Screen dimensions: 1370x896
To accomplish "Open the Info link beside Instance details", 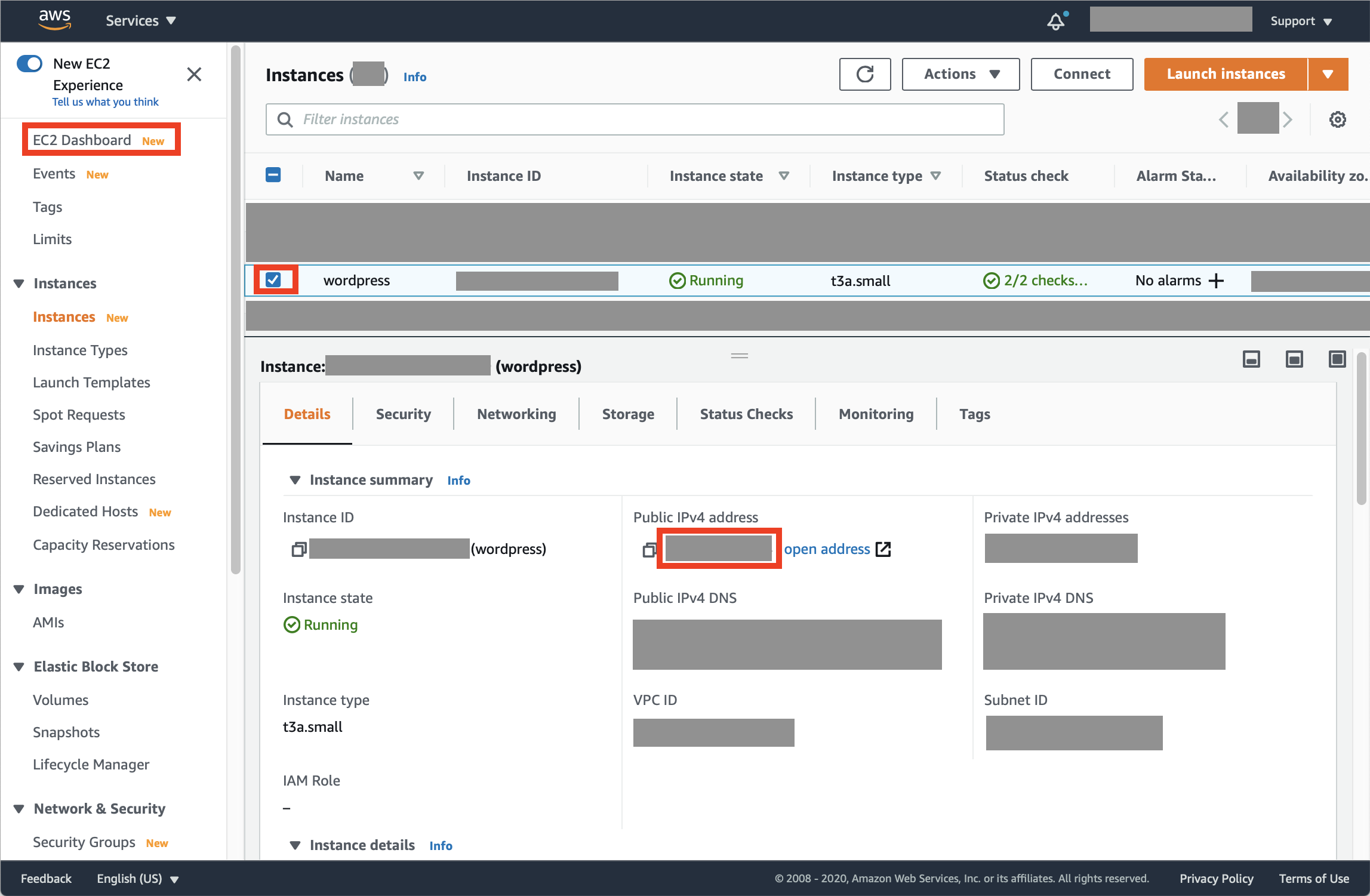I will coord(441,846).
